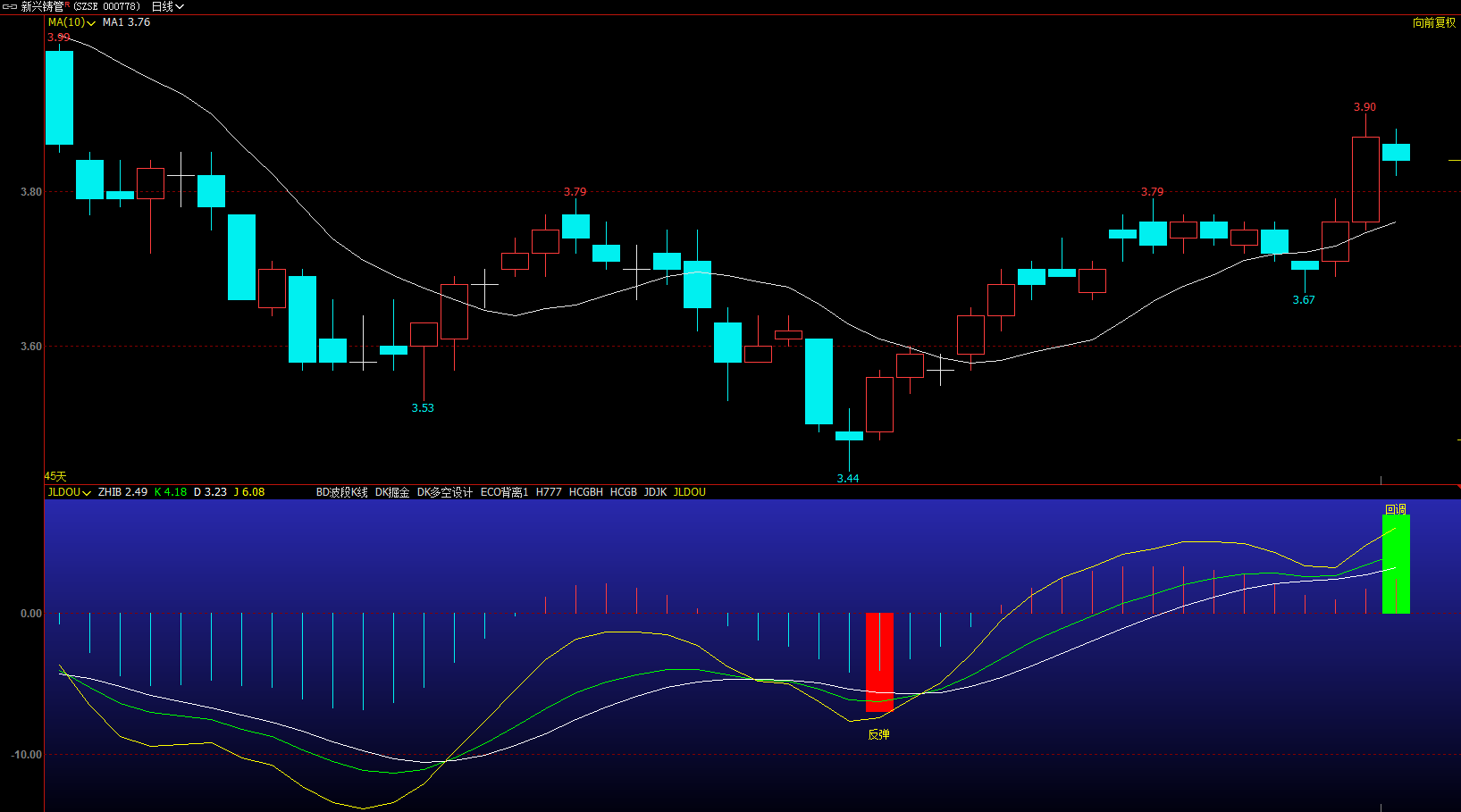The height and width of the screenshot is (812, 1461).
Task: Click the 3.67 low price label
Action: (x=1304, y=300)
